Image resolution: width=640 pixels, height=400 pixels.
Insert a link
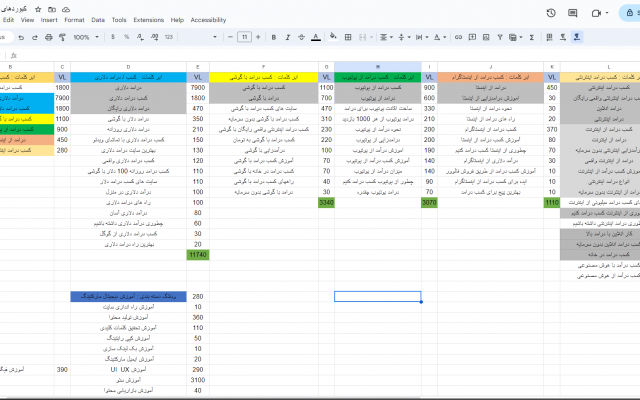pyautogui.click(x=458, y=37)
